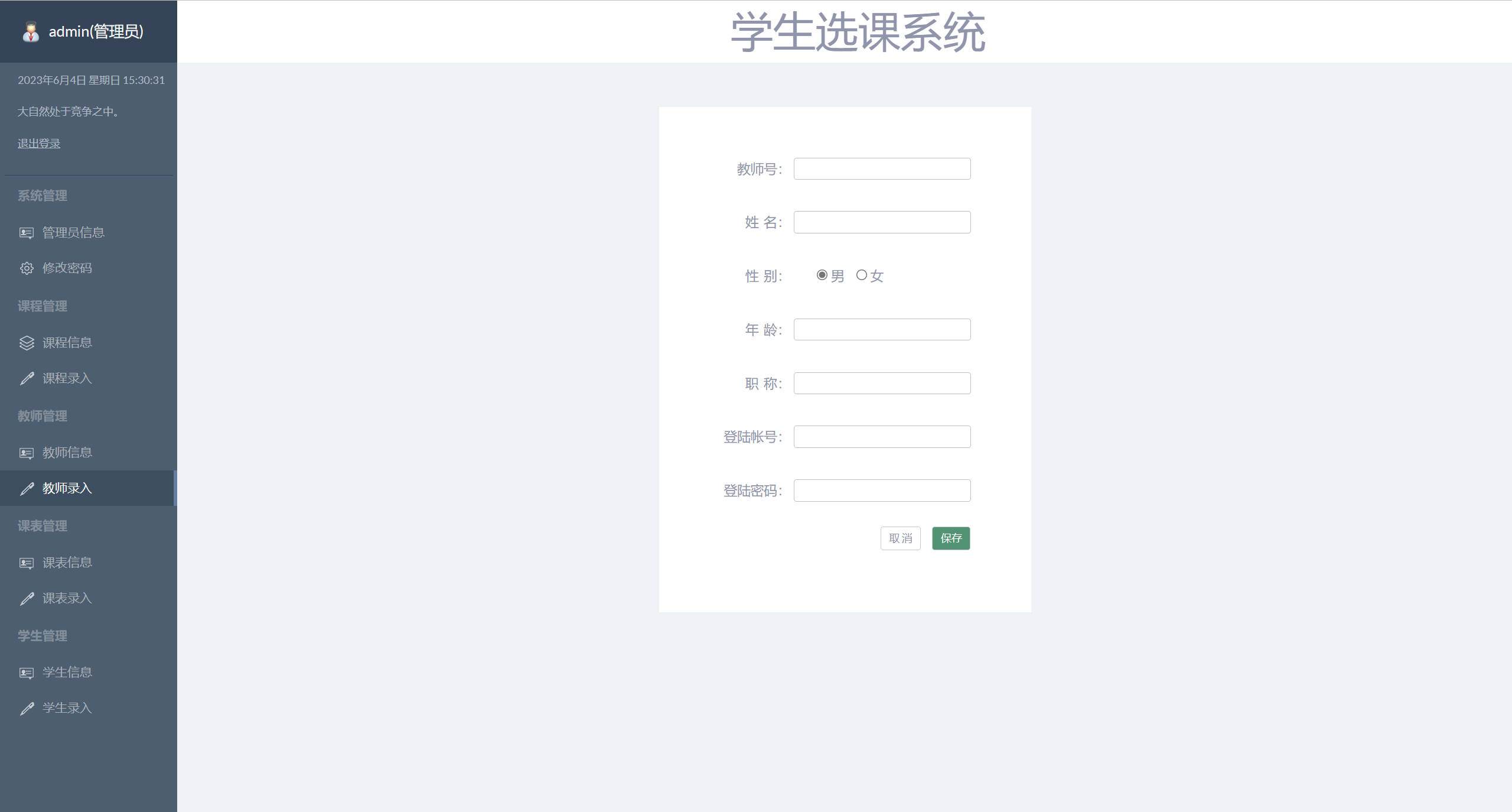Select the 课表信息 card icon
This screenshot has height=812, width=1512.
click(x=26, y=563)
